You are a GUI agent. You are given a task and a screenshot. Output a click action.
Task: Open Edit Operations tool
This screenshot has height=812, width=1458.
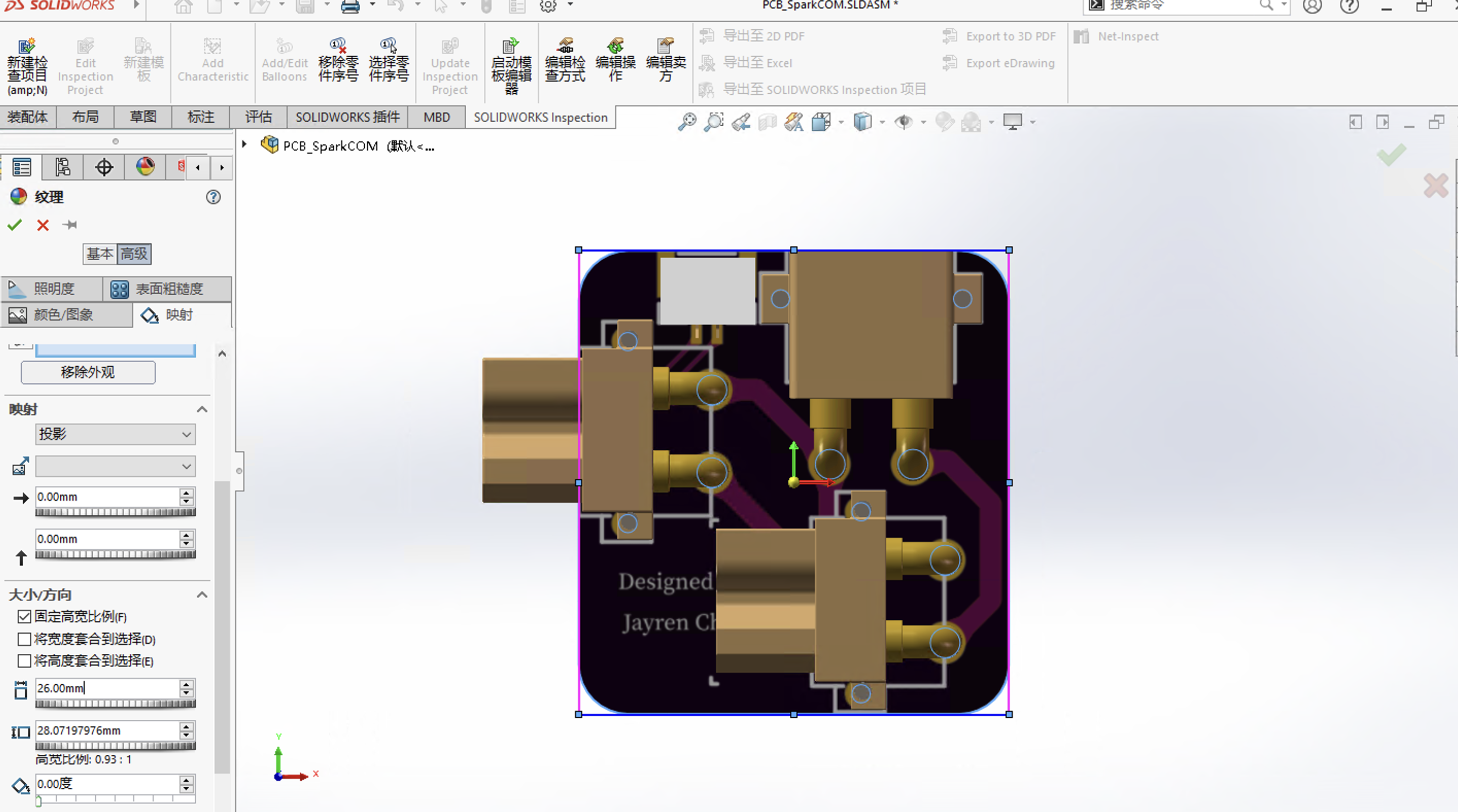(615, 59)
